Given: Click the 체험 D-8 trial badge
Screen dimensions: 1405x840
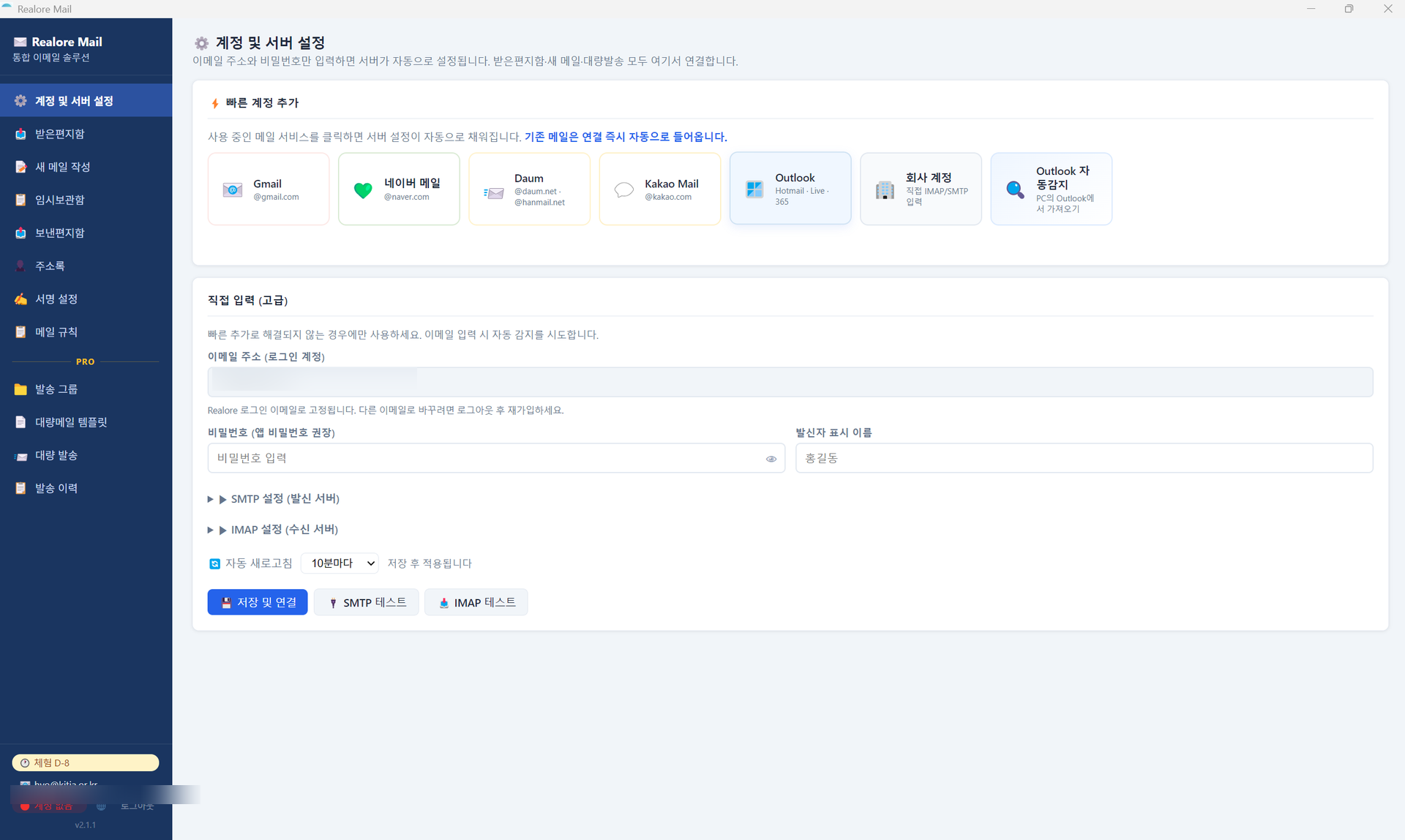Looking at the screenshot, I should [x=86, y=762].
